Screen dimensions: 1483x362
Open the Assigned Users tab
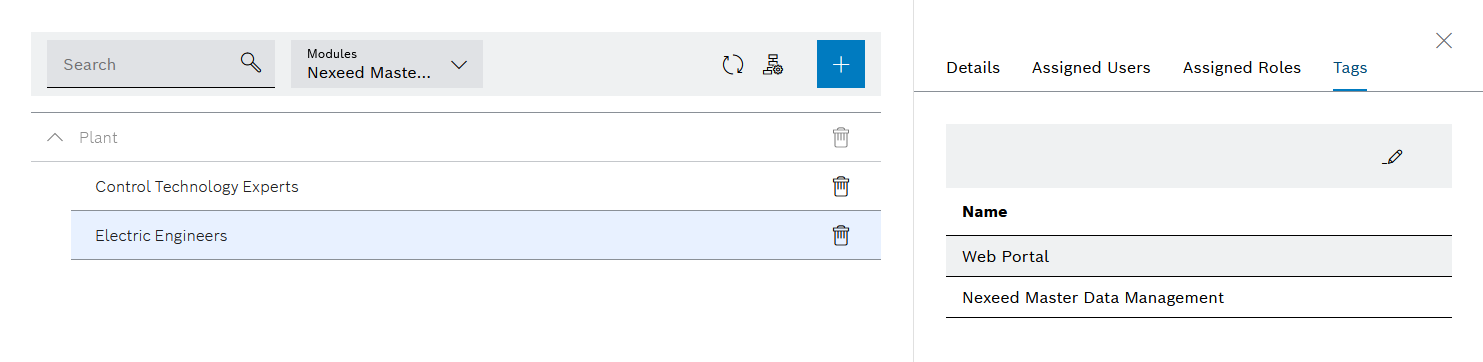pyautogui.click(x=1091, y=68)
